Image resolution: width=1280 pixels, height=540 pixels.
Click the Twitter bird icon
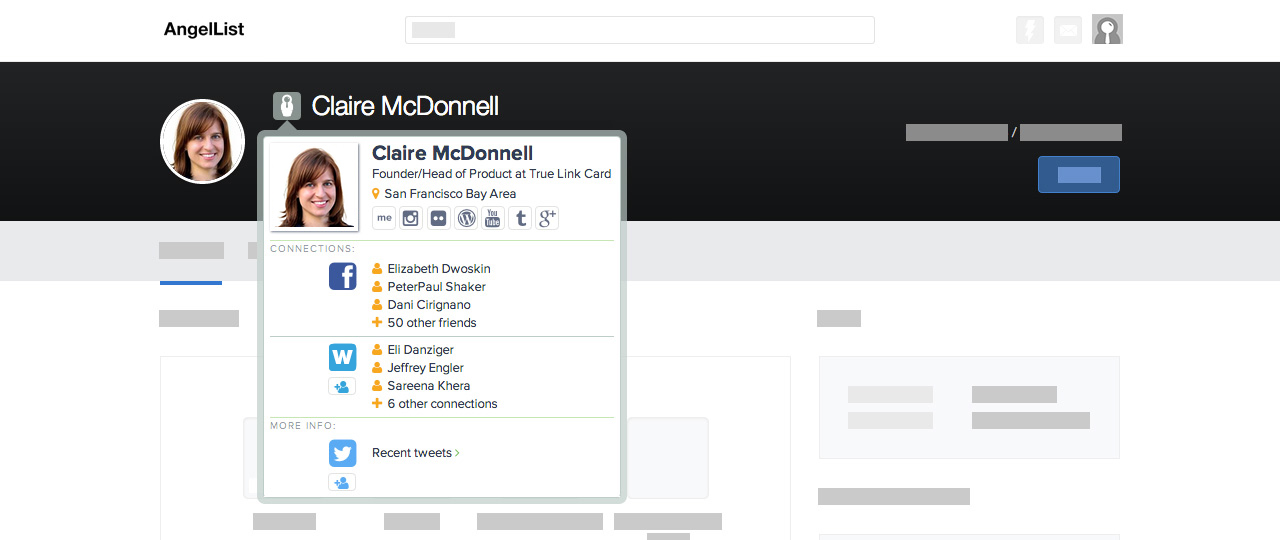click(342, 453)
